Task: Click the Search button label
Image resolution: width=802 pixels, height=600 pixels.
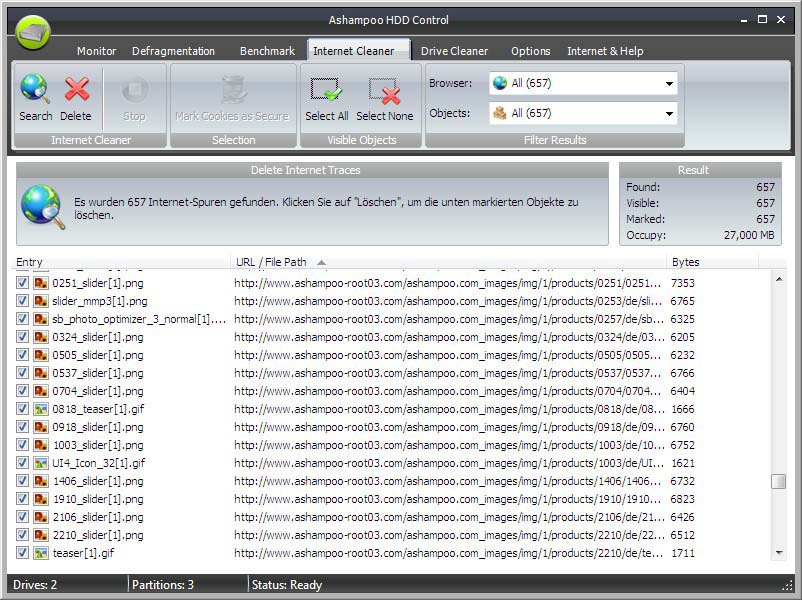Action: coord(36,116)
